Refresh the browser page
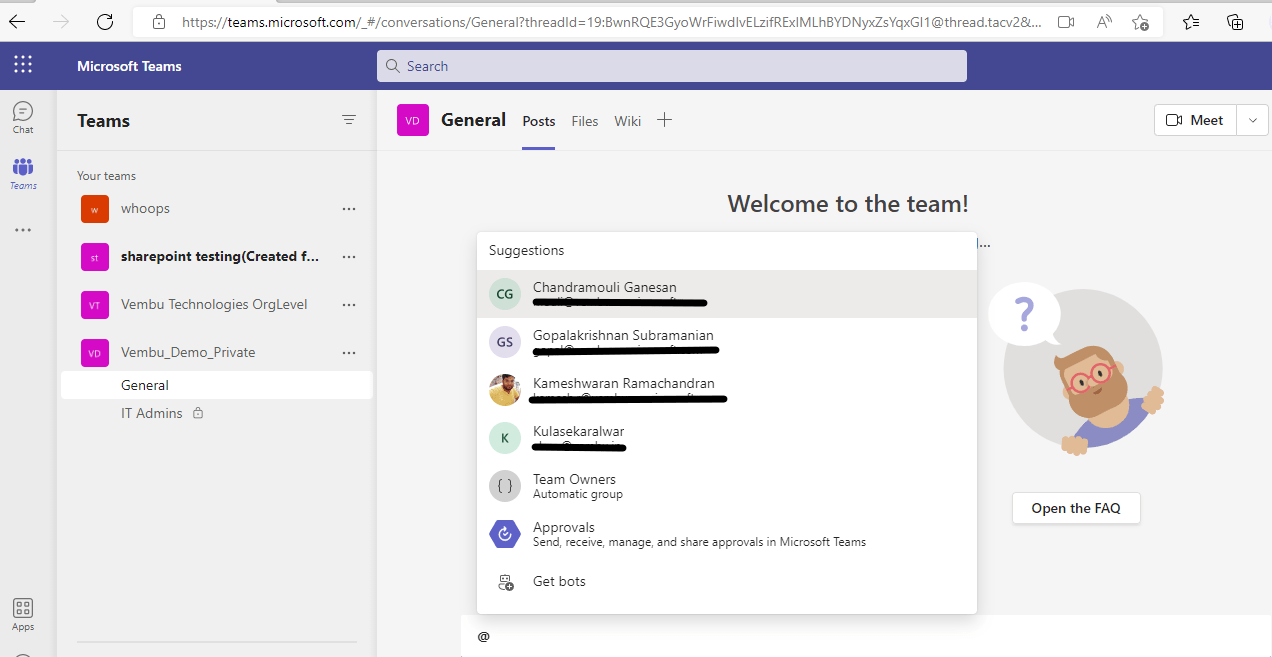 tap(105, 21)
